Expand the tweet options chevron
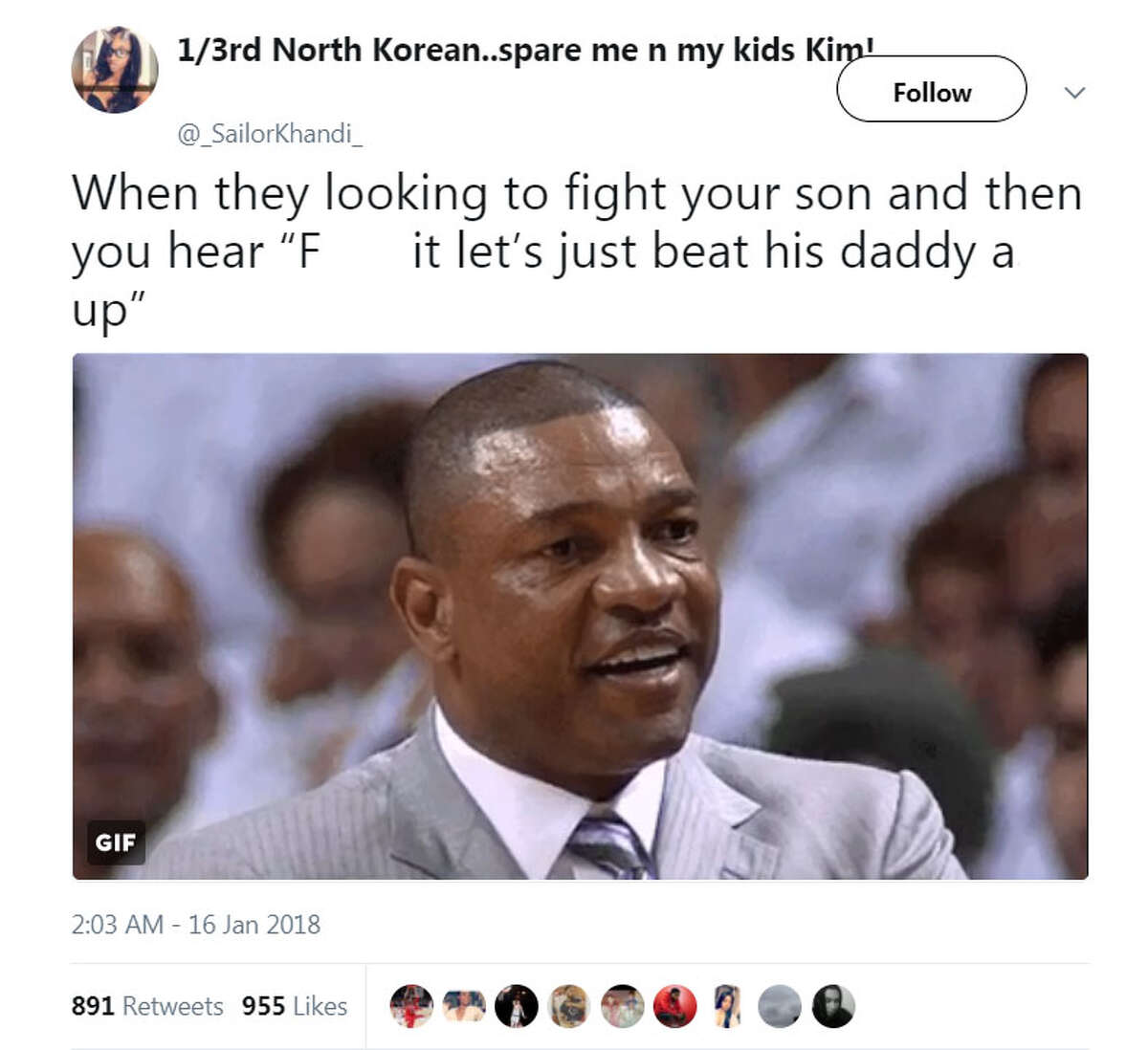This screenshot has width=1148, height=1050. (1075, 93)
